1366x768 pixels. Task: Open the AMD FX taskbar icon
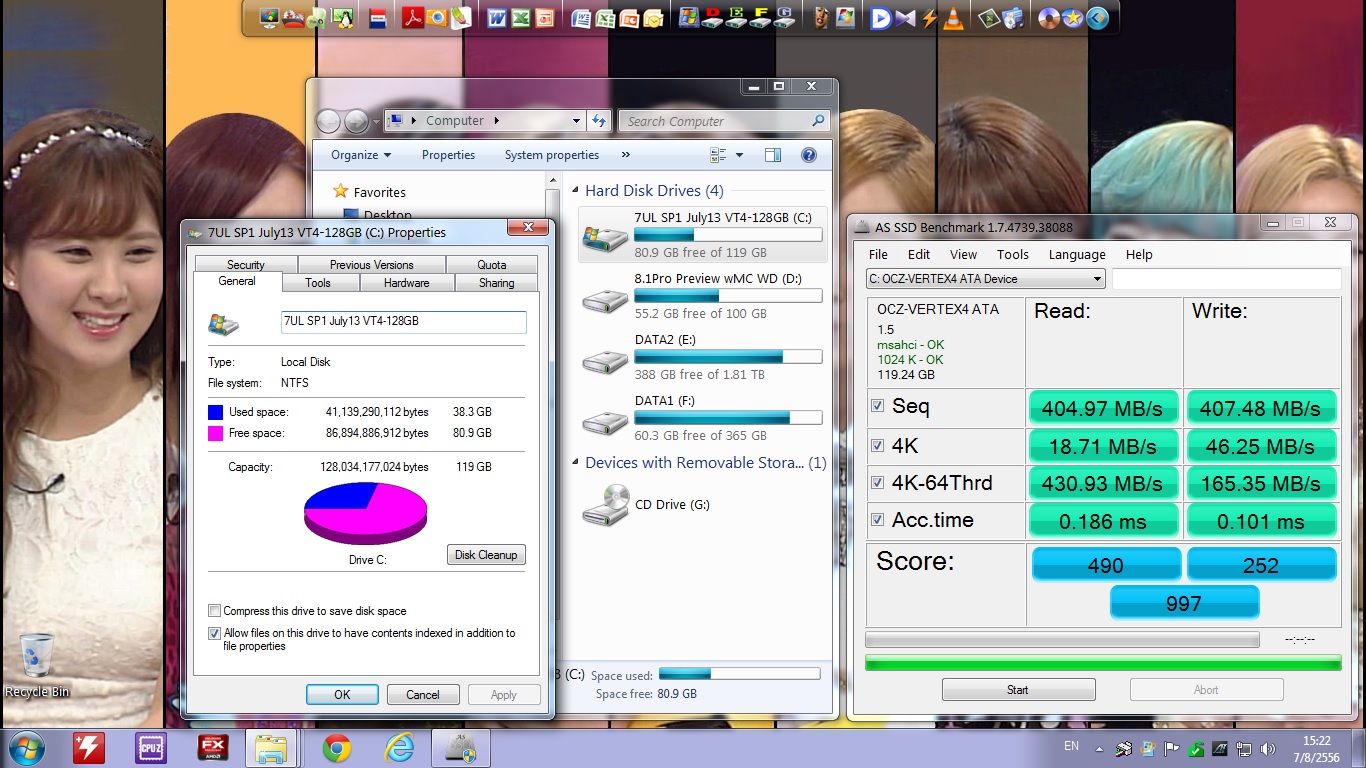click(213, 748)
